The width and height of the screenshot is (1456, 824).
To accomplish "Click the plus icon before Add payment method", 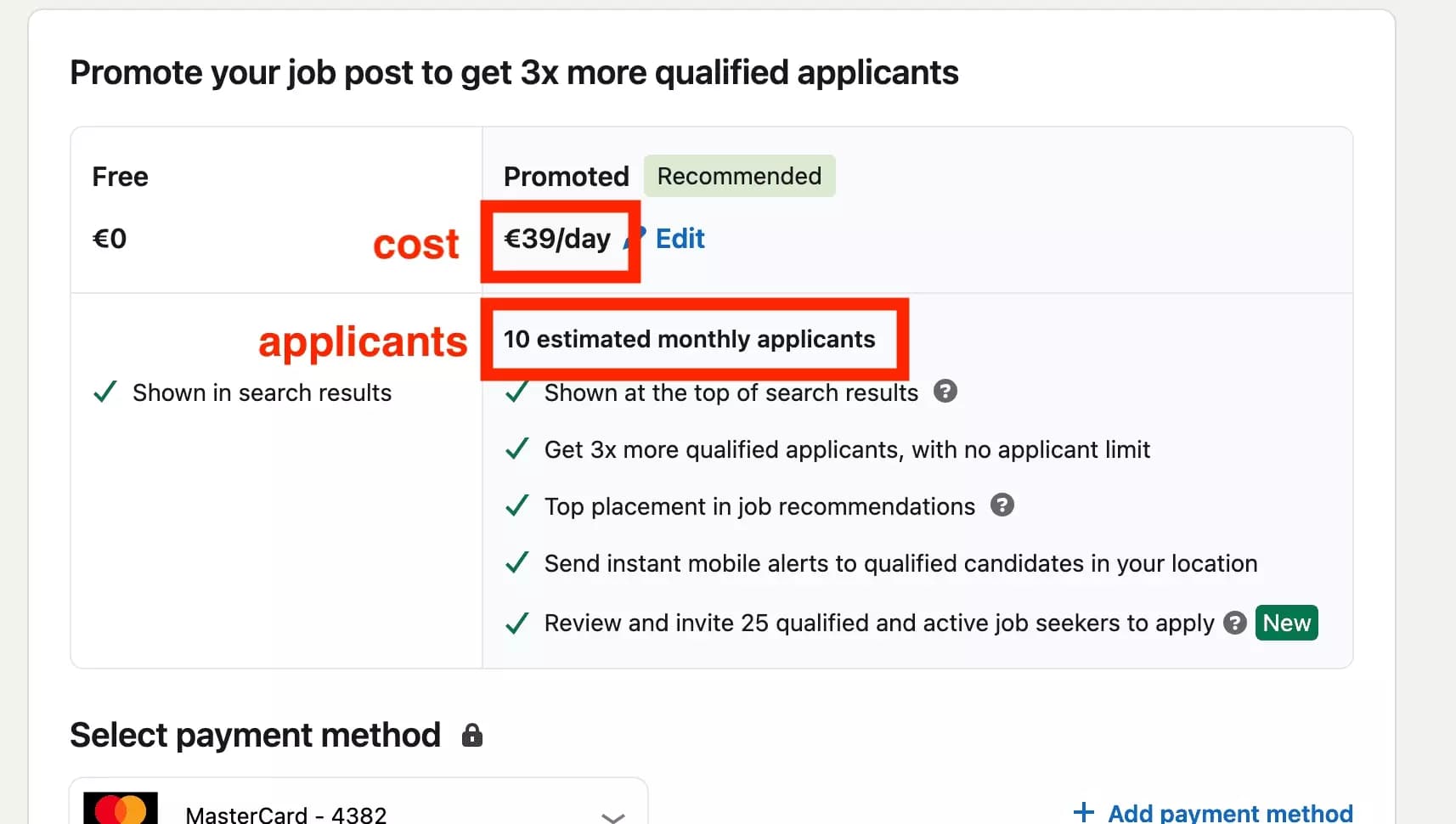I will coord(1084,811).
